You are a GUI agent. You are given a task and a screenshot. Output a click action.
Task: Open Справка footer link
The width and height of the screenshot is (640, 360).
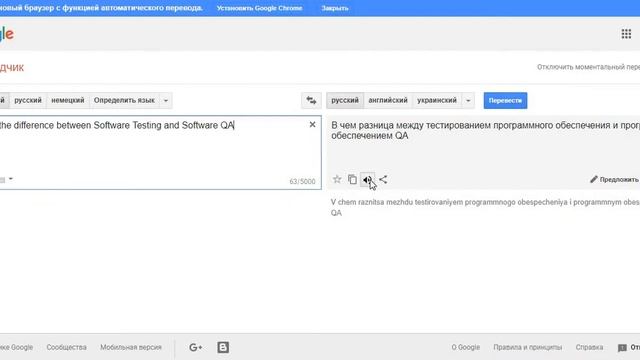[589, 347]
